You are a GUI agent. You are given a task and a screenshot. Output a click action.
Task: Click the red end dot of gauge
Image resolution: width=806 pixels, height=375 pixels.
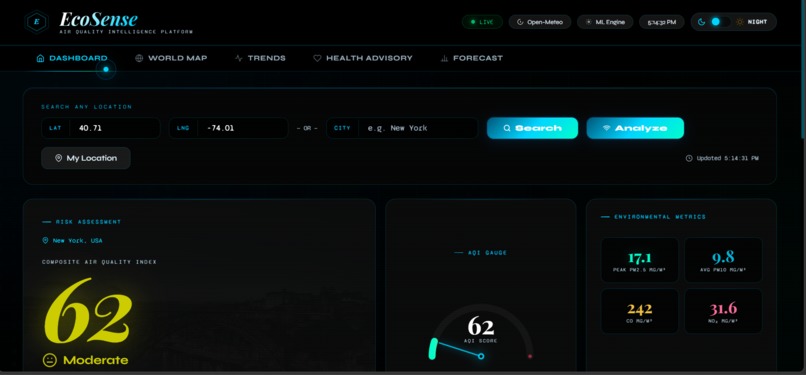pyautogui.click(x=530, y=356)
